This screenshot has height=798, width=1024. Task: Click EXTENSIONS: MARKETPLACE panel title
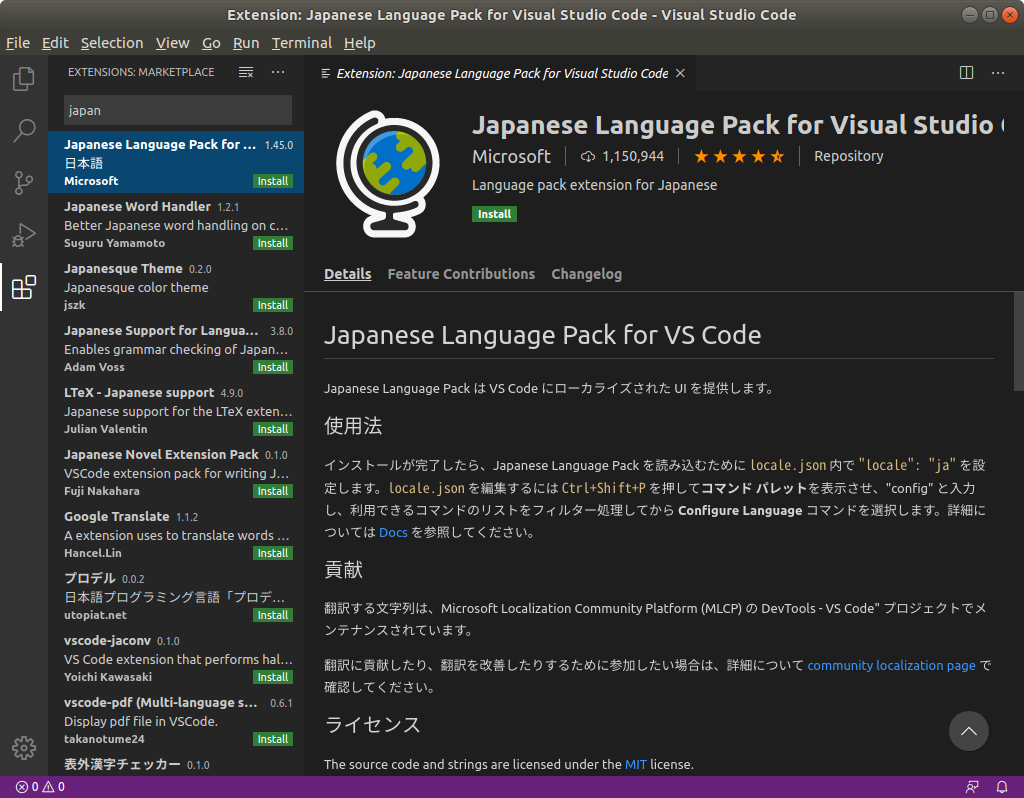coord(141,72)
